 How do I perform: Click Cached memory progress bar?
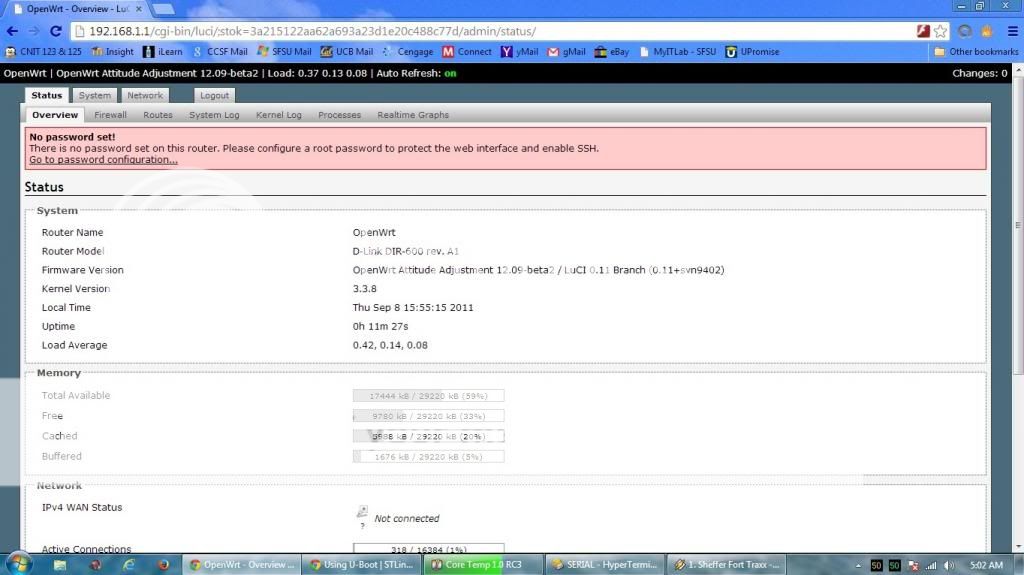click(x=428, y=436)
